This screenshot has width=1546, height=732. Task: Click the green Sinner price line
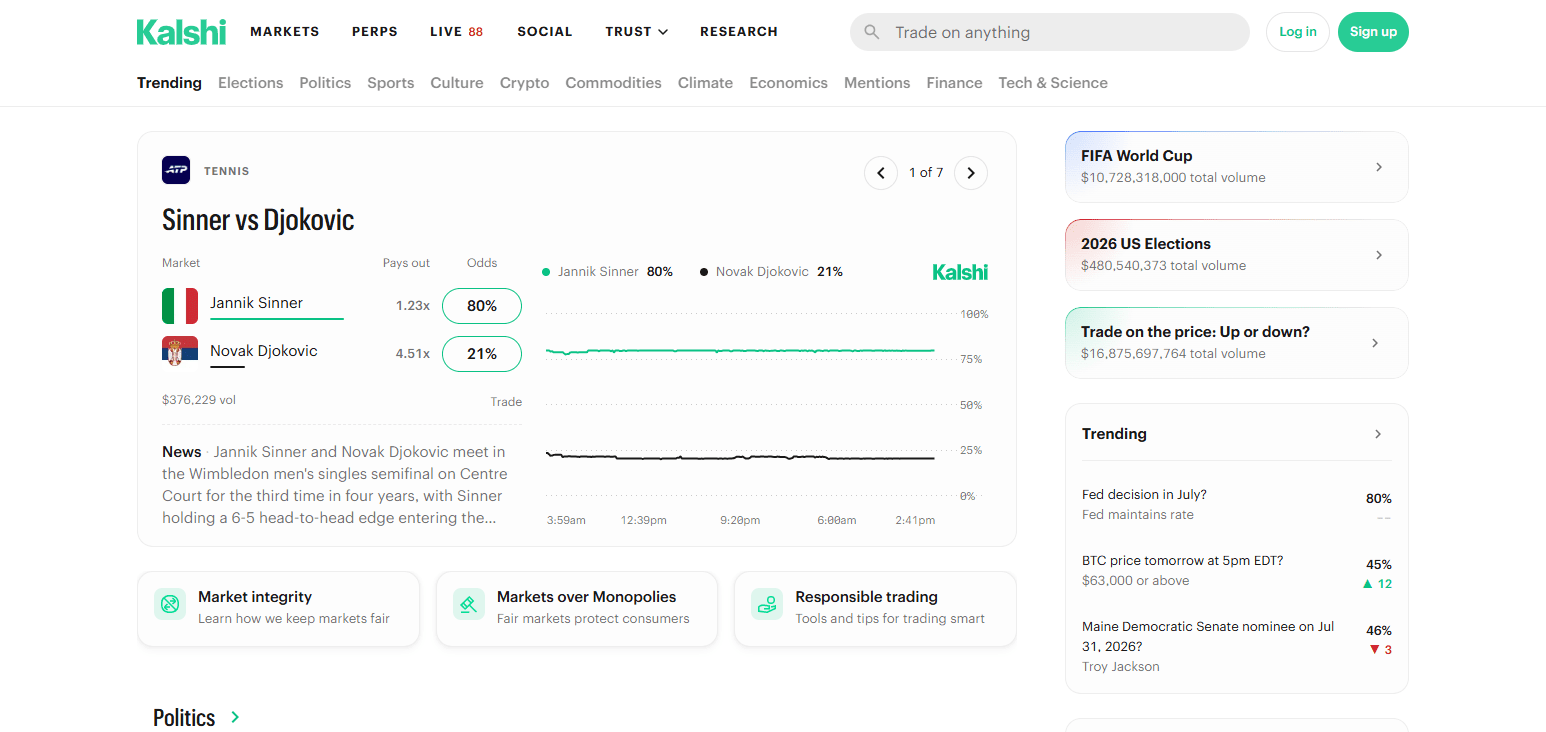coord(740,351)
